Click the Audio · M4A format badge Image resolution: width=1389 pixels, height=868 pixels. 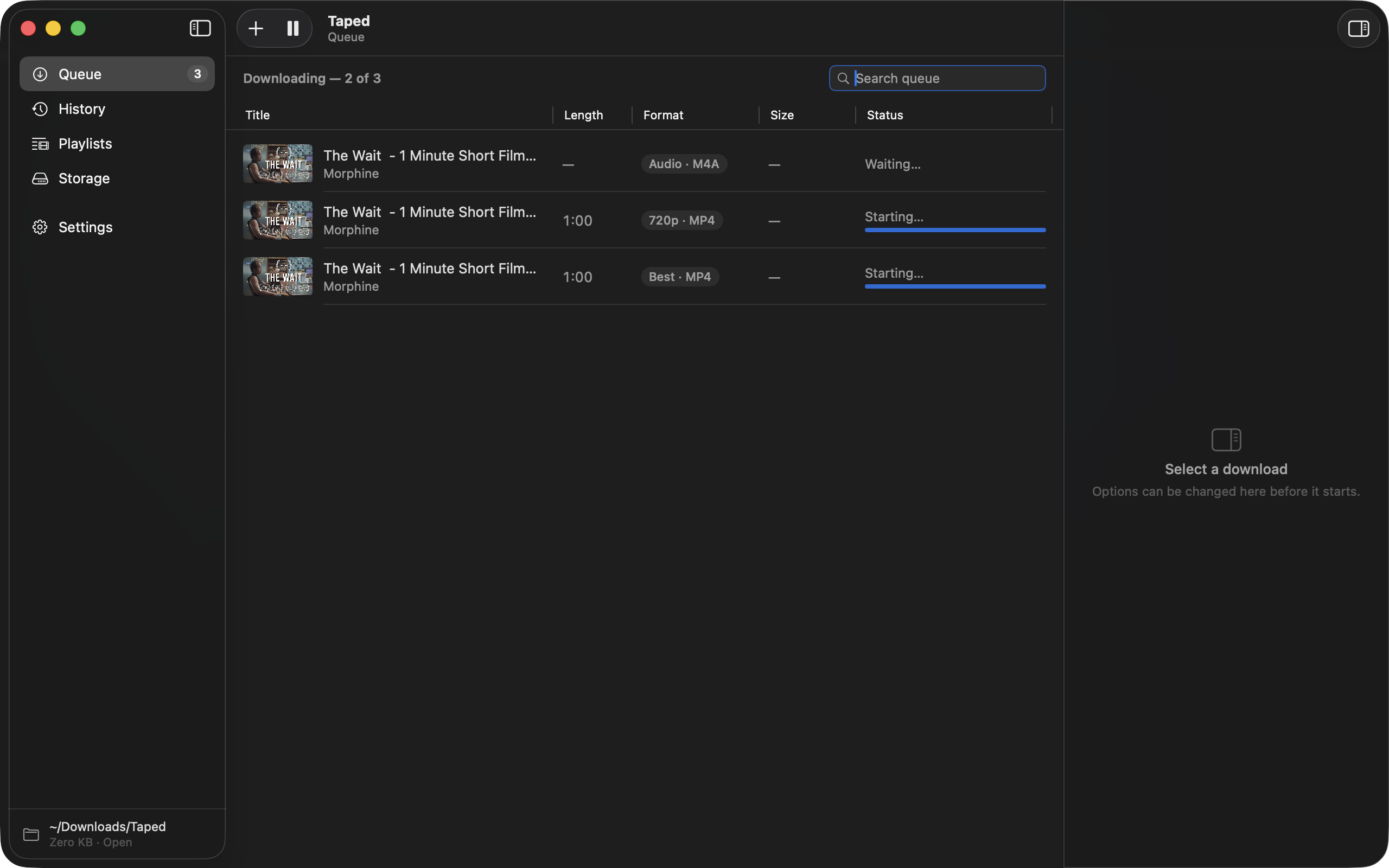[x=684, y=164]
